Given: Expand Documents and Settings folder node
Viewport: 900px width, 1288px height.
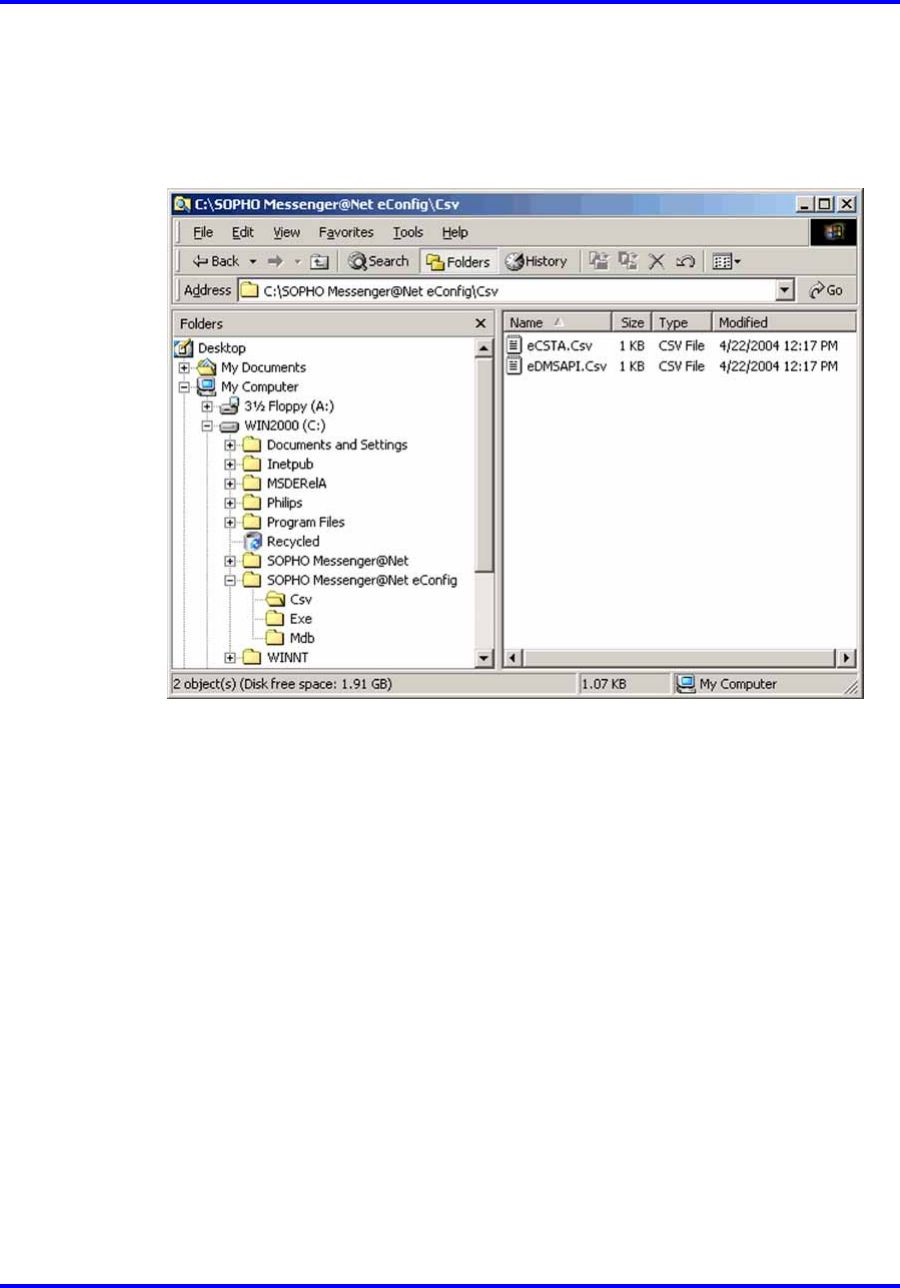Looking at the screenshot, I should coord(231,445).
